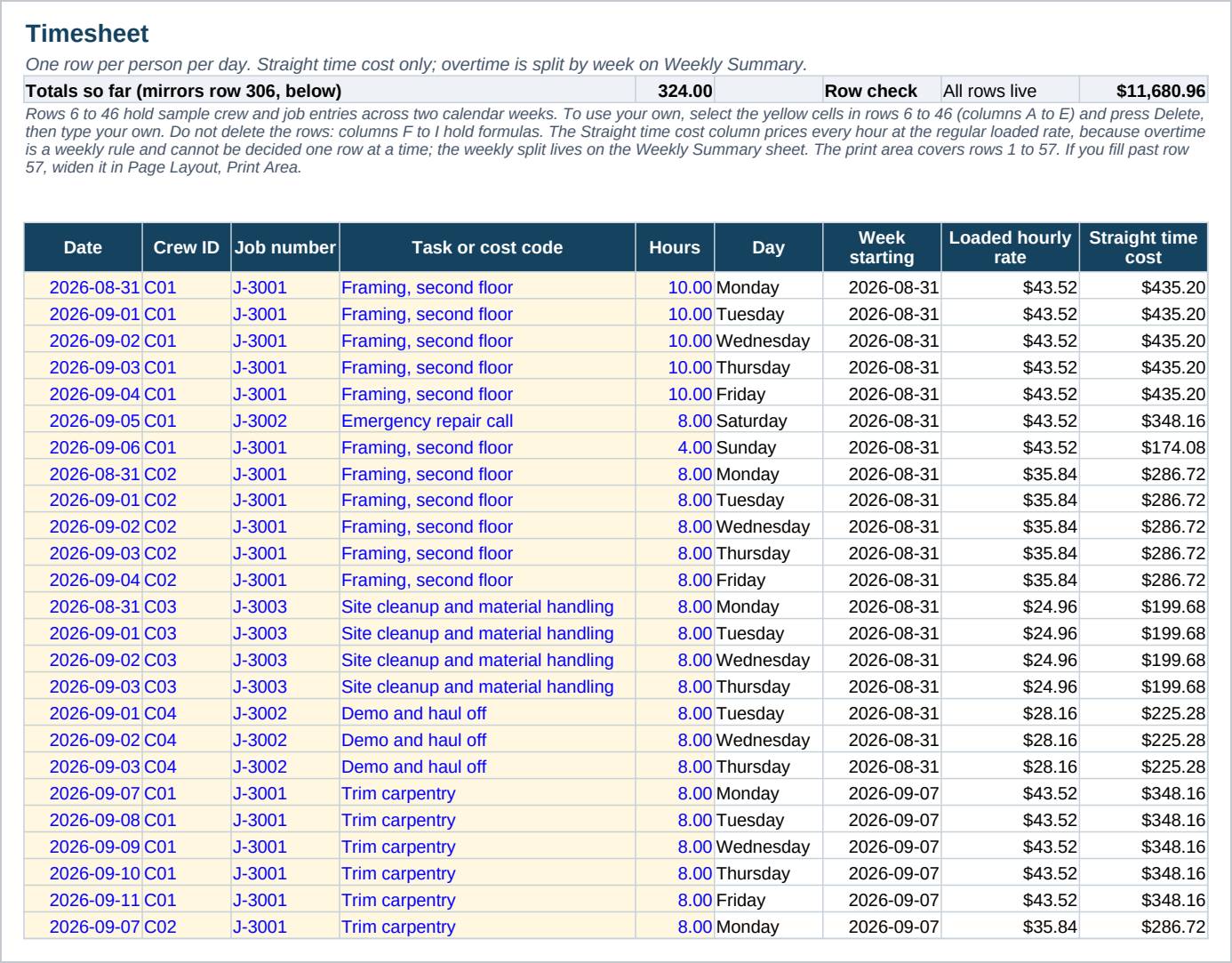The height and width of the screenshot is (963, 1232).
Task: Click the Hours column header
Action: [675, 247]
